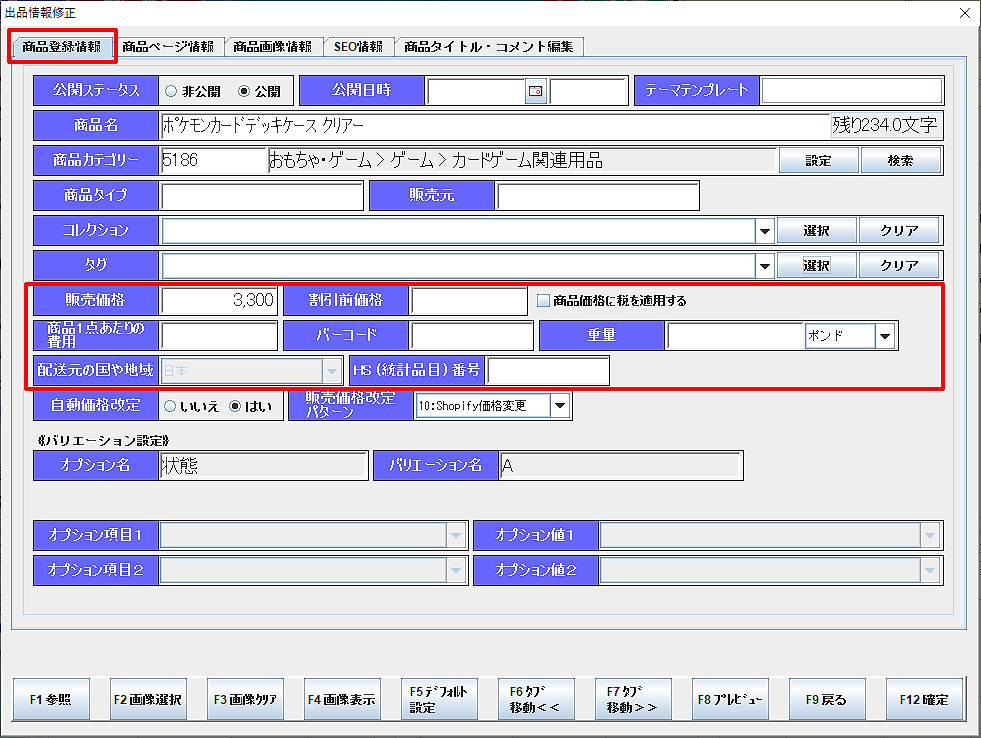Choose いいえ for 自動価格改定
The height and width of the screenshot is (738, 981).
point(172,406)
